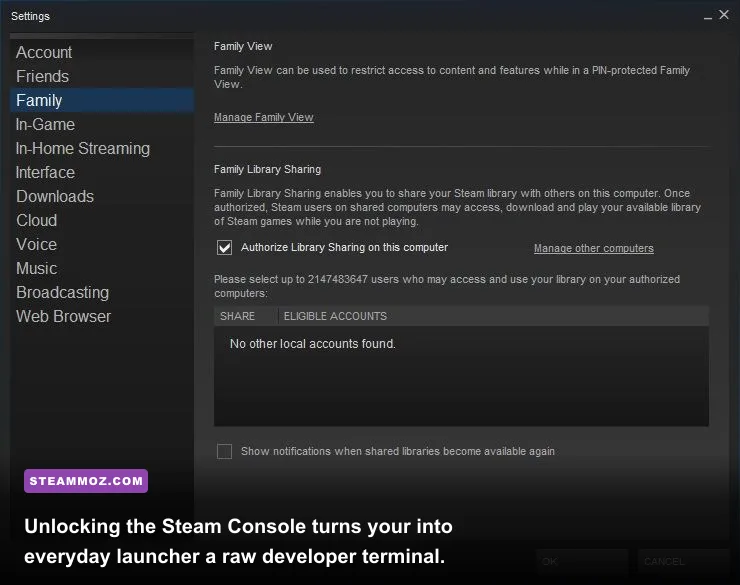The width and height of the screenshot is (740, 585).
Task: Close the Settings window
Action: click(724, 15)
